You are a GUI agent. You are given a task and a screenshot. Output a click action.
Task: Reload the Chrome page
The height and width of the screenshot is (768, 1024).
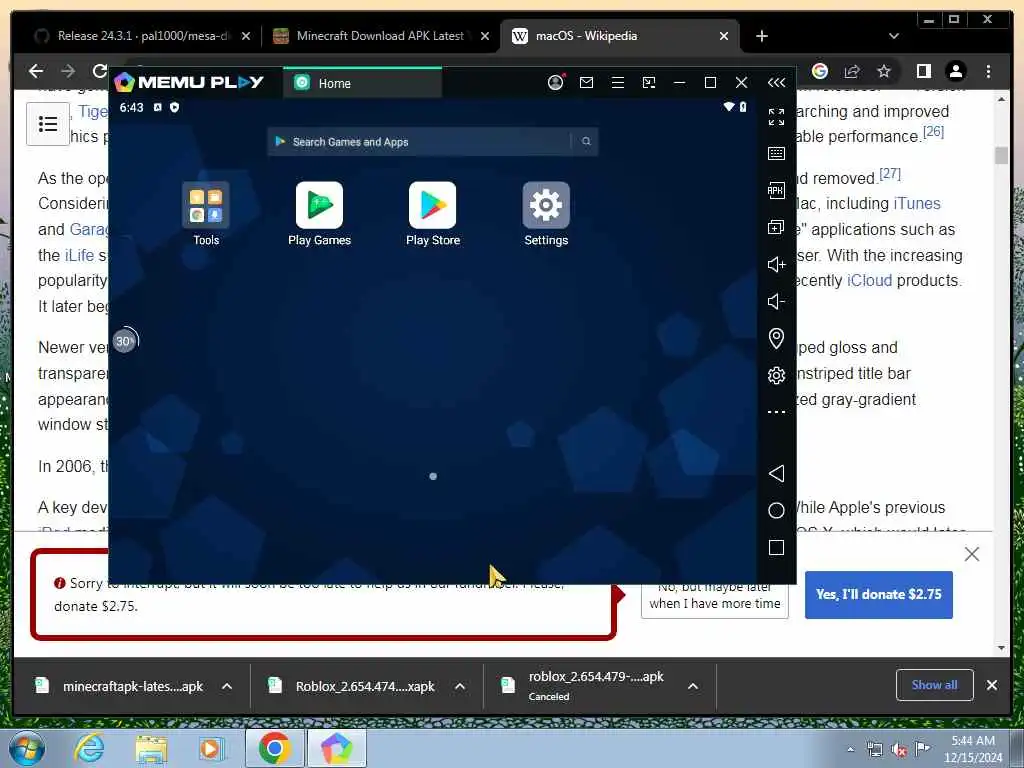click(99, 71)
